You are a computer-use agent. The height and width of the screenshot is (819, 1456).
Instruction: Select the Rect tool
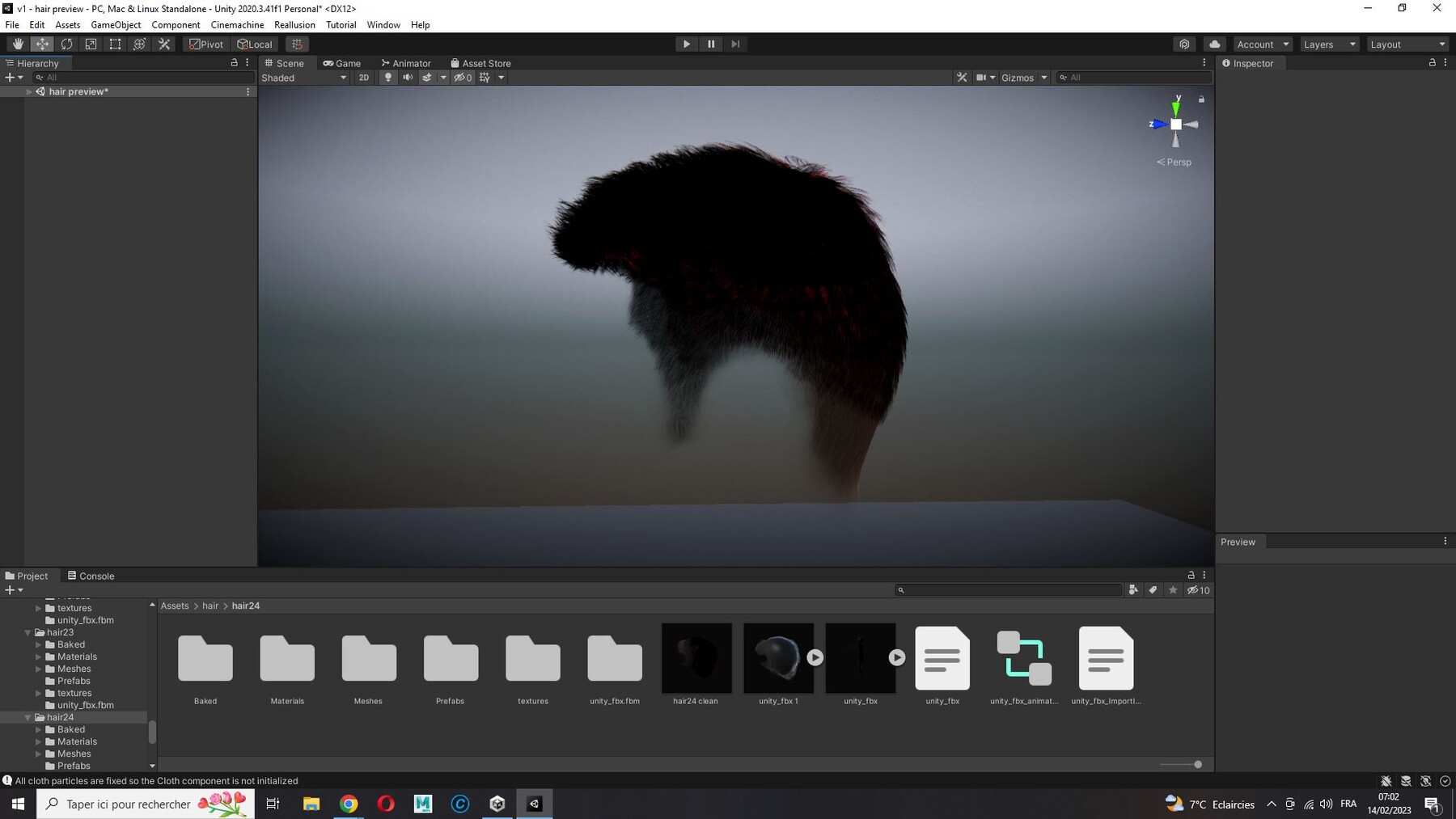click(x=115, y=44)
